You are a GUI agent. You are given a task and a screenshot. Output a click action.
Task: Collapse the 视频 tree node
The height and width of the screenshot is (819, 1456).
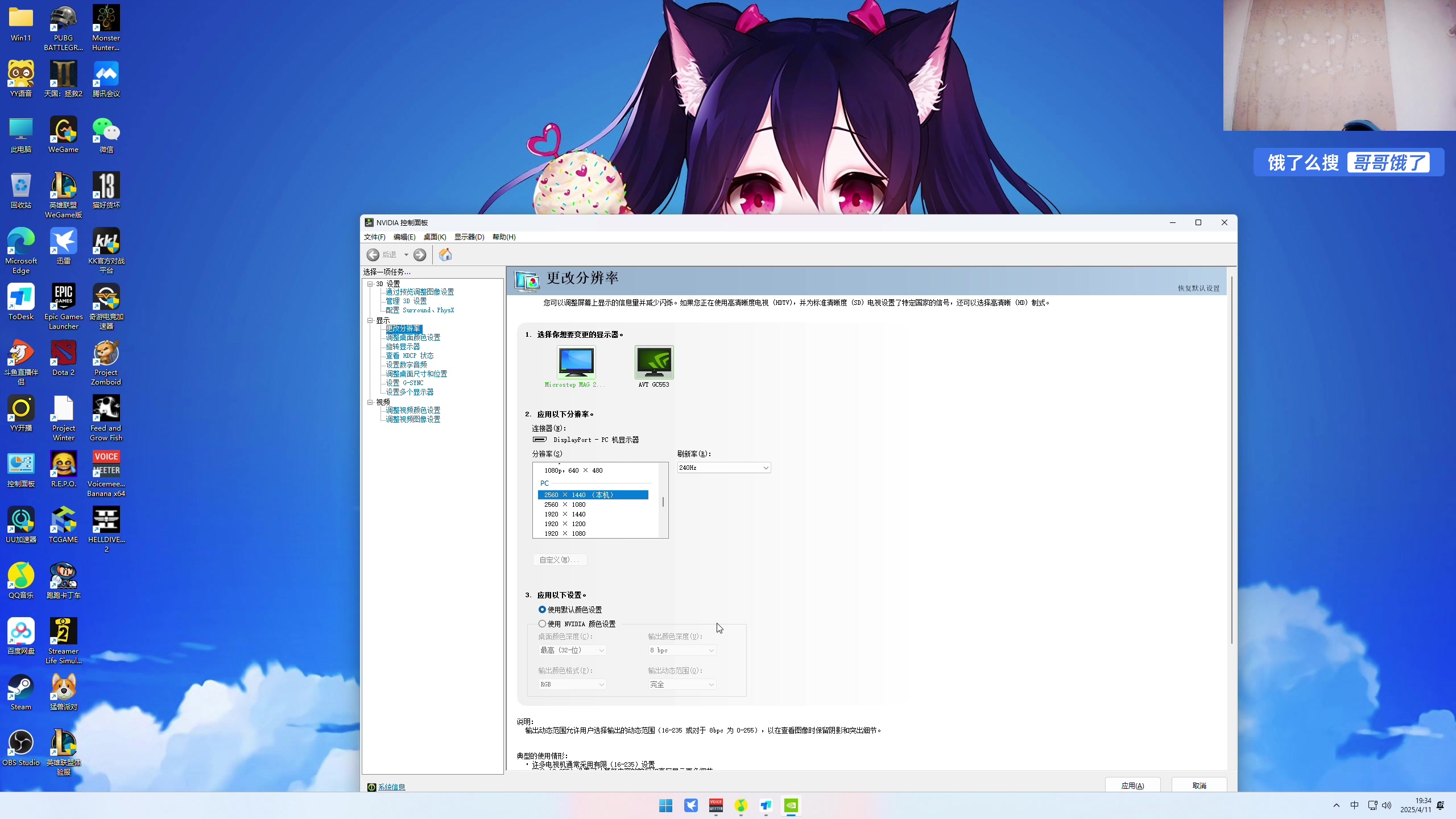pos(370,402)
